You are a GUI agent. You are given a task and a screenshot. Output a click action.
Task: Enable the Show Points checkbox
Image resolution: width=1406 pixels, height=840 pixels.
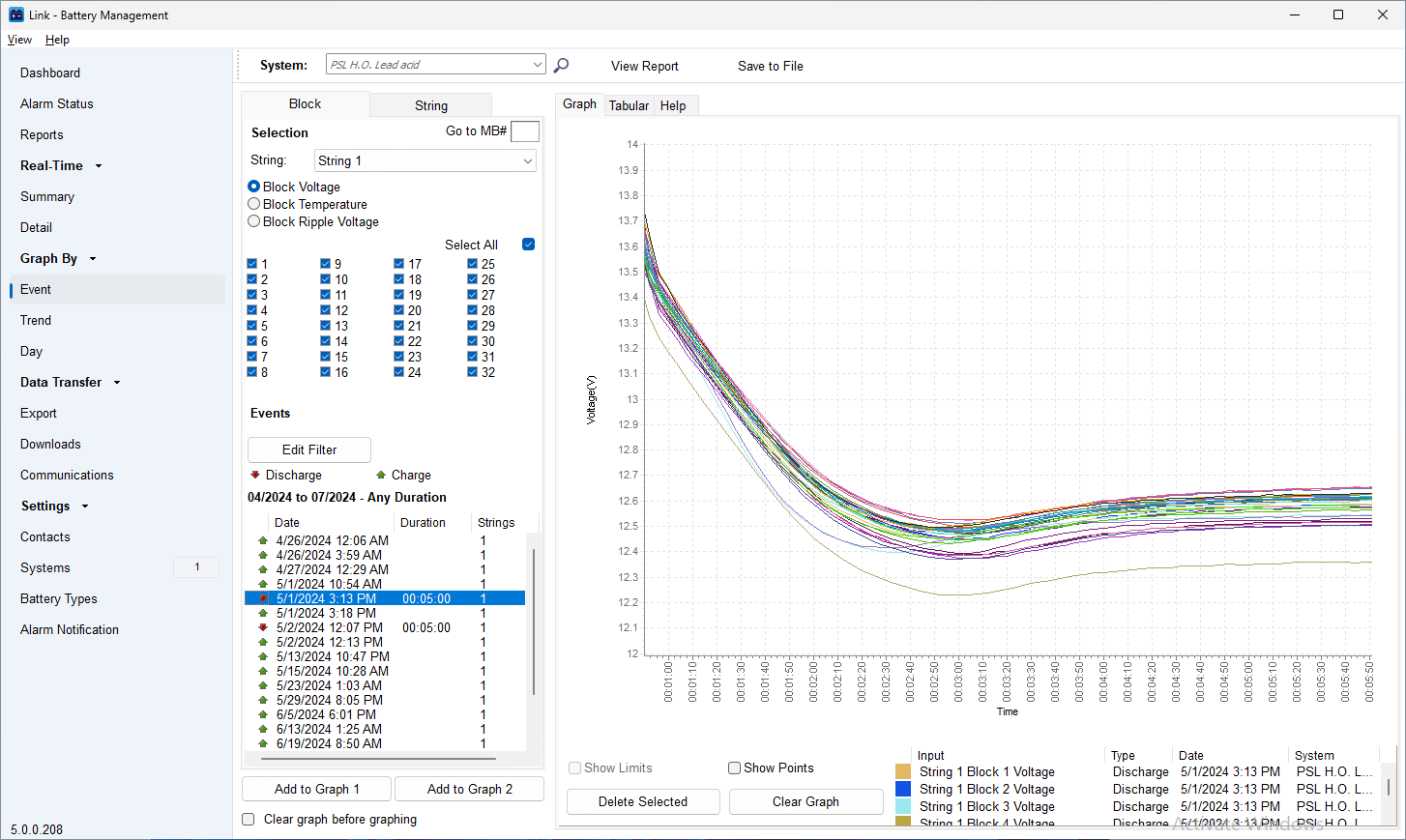(734, 768)
